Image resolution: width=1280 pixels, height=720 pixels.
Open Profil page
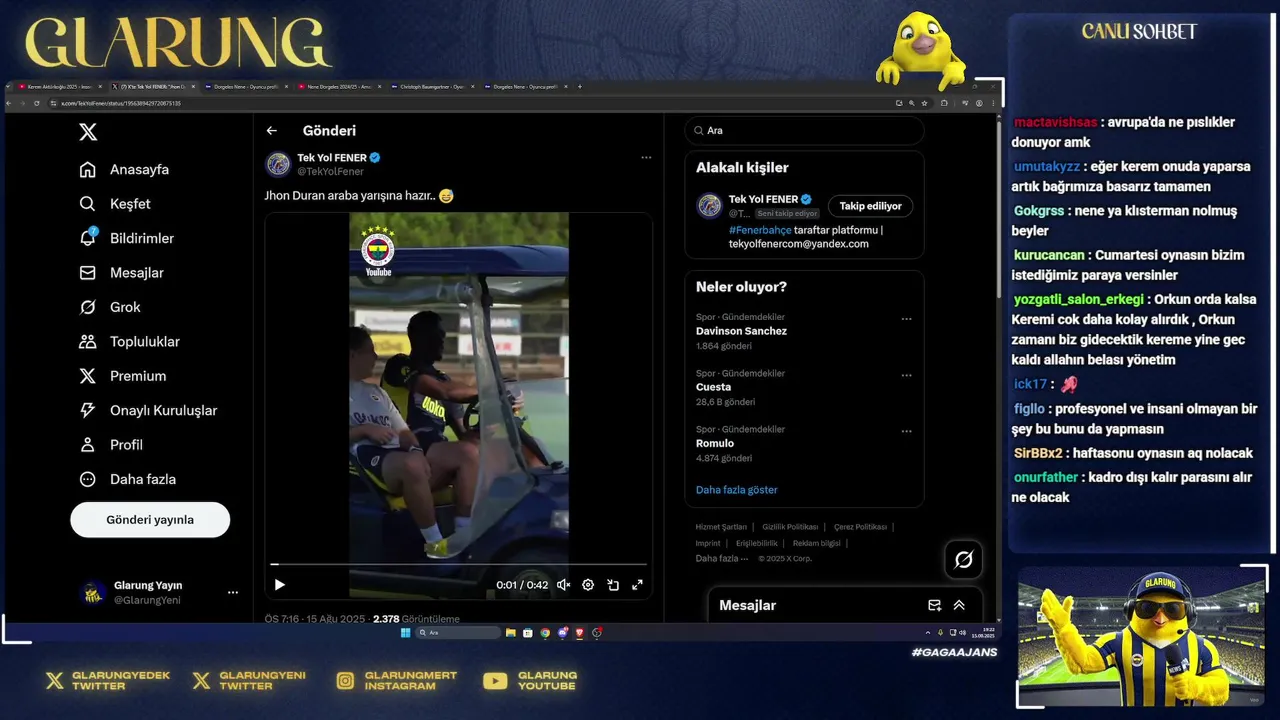pyautogui.click(x=111, y=445)
